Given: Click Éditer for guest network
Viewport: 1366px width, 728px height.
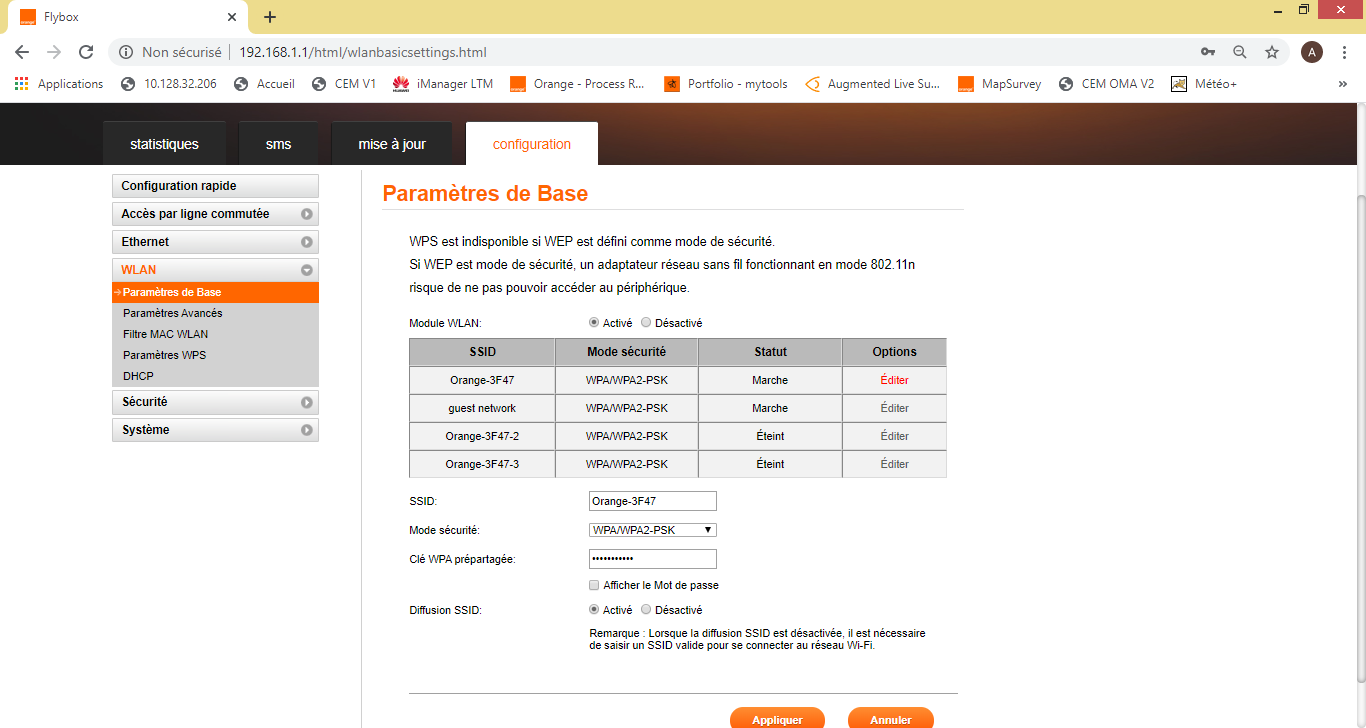Looking at the screenshot, I should (894, 408).
